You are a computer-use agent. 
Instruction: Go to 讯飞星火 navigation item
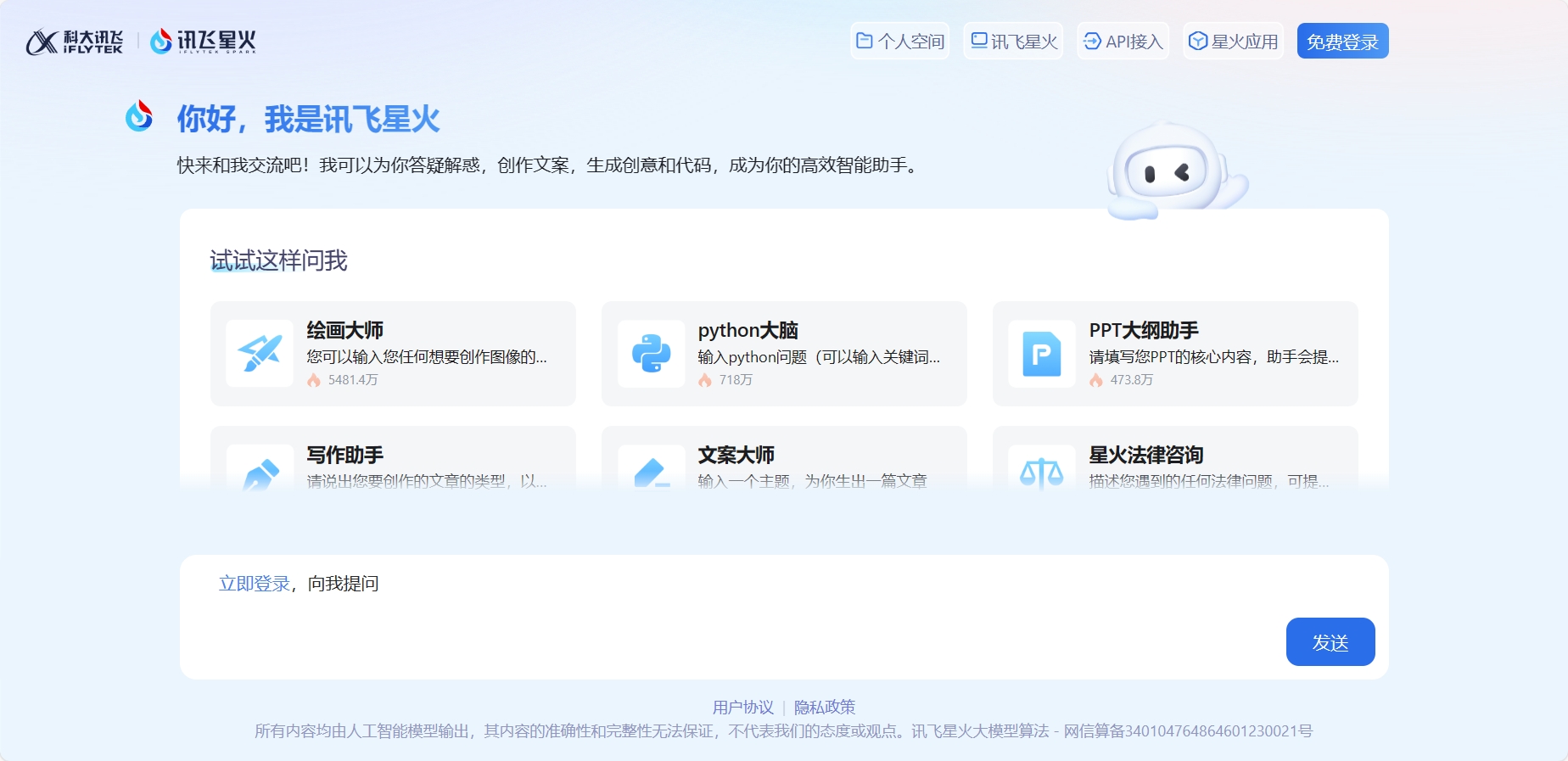(x=1013, y=41)
